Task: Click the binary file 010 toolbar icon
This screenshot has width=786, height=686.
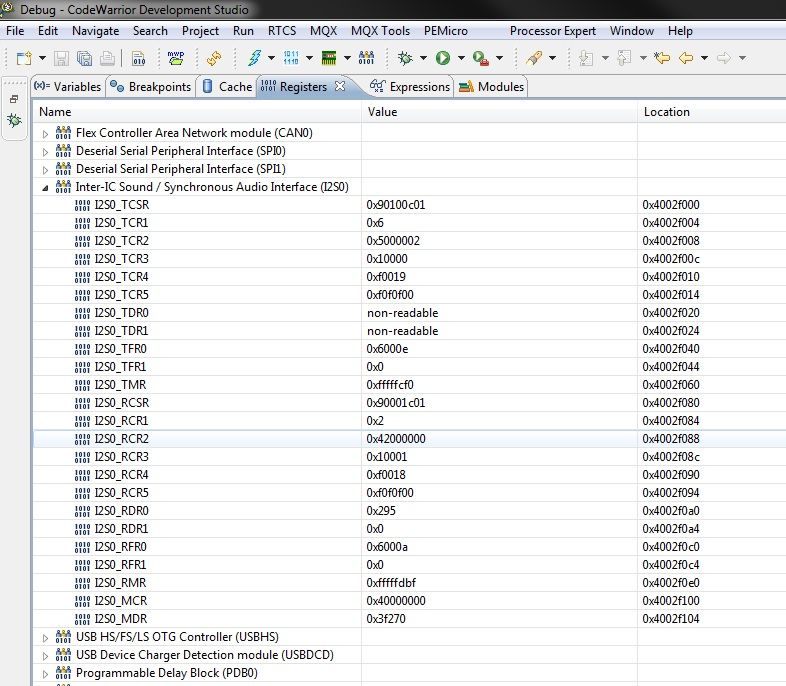Action: [138, 58]
